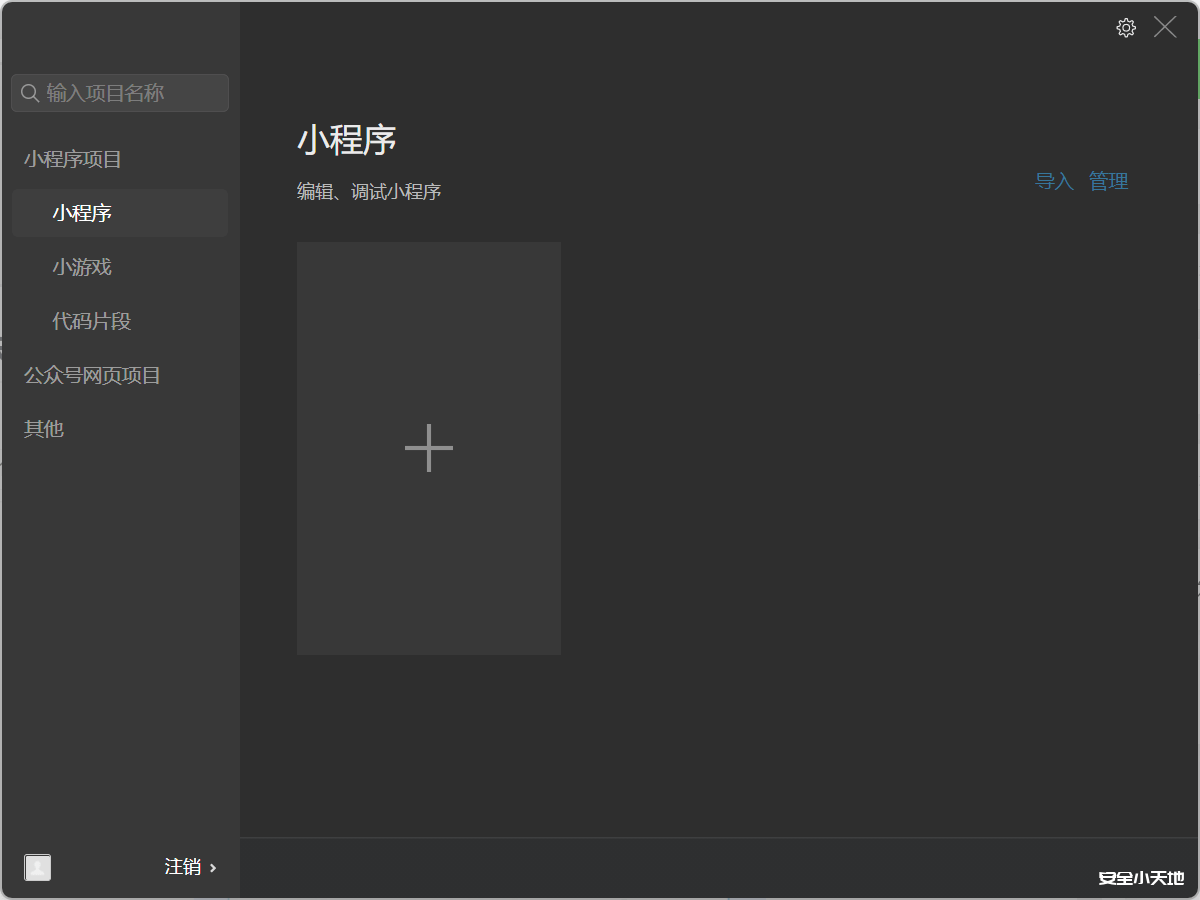
Task: Click the close X icon
Action: click(1164, 27)
